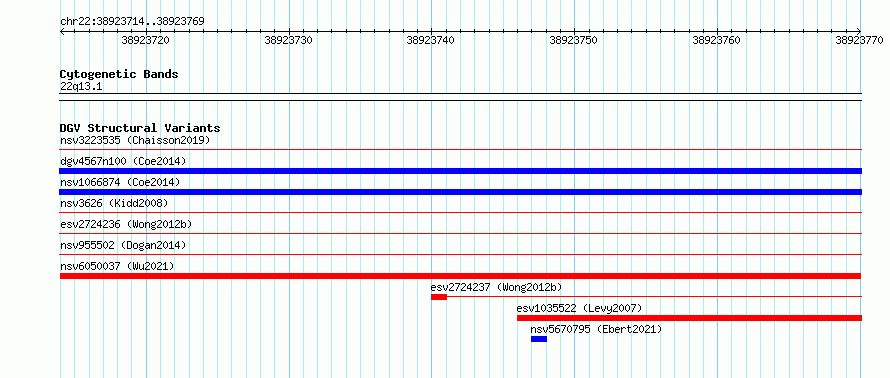890x378 pixels.
Task: Click the red bar for nsv6050037
Action: (460, 276)
